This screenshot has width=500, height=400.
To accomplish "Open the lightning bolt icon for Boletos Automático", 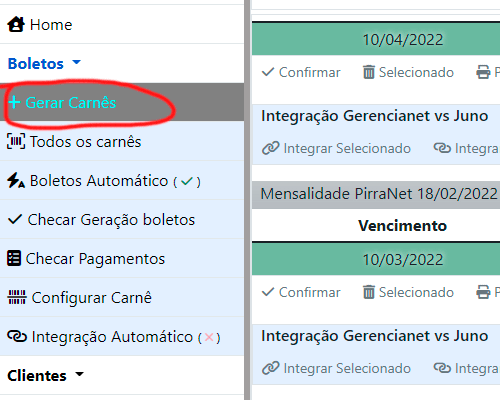I will pyautogui.click(x=16, y=181).
